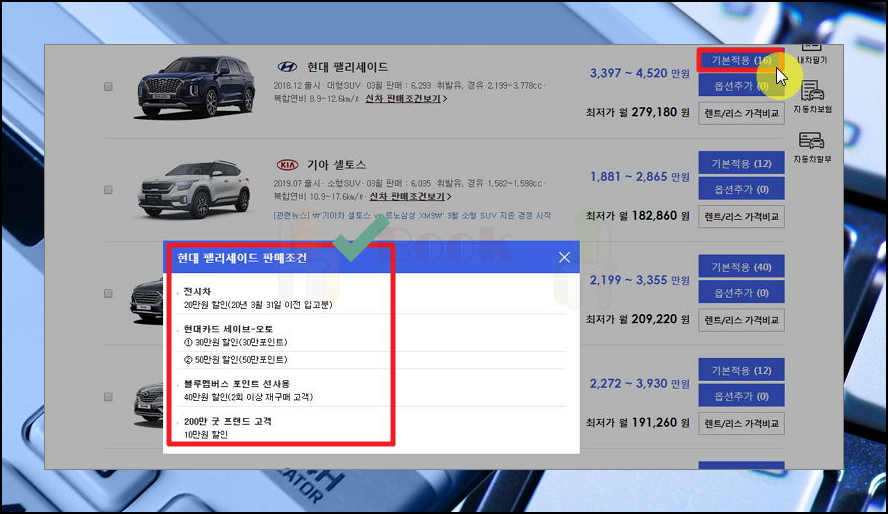Click 20만원 할인(20년 3월 31일 이전 입고분) line
The height and width of the screenshot is (514, 888).
pos(258,305)
